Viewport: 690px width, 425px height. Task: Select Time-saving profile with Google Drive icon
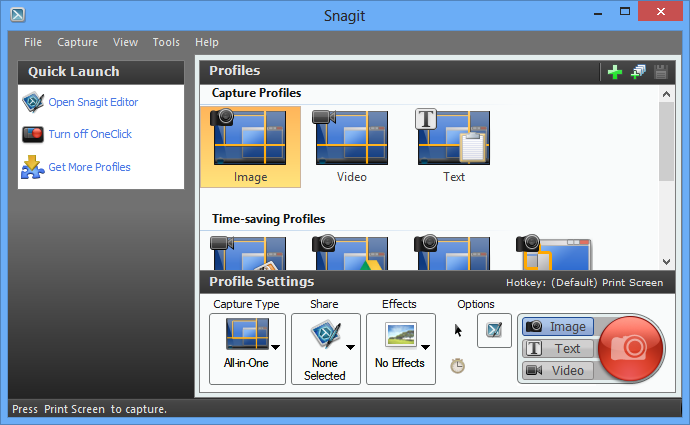[351, 253]
